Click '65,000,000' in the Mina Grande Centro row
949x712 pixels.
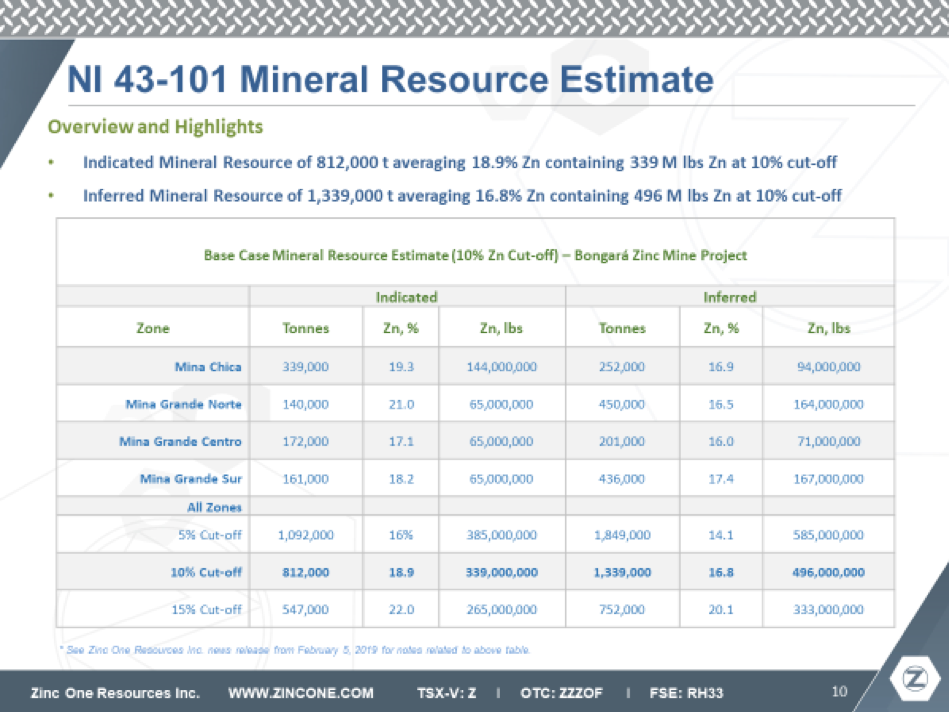point(502,442)
